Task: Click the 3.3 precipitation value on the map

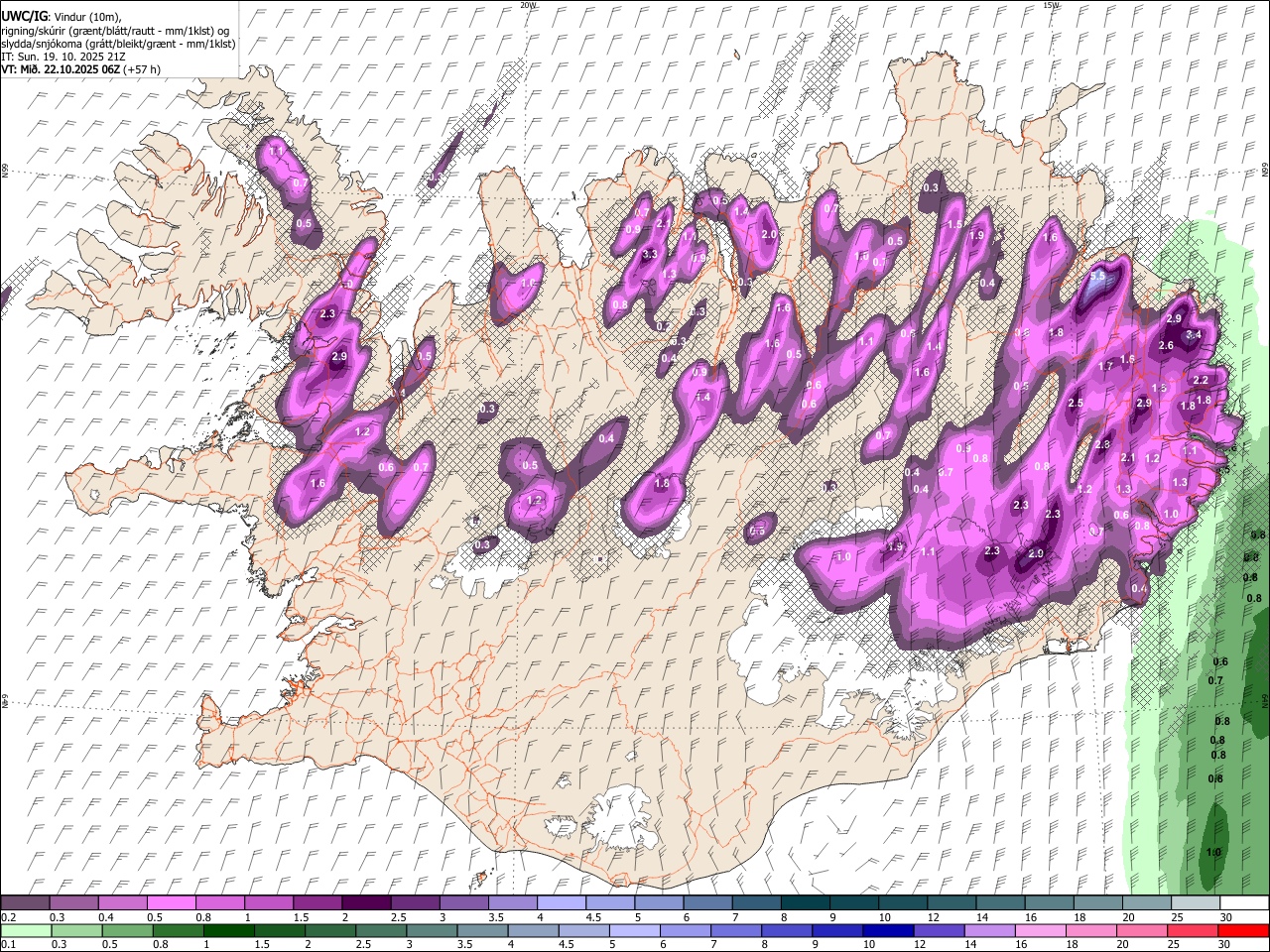Action: tap(651, 255)
